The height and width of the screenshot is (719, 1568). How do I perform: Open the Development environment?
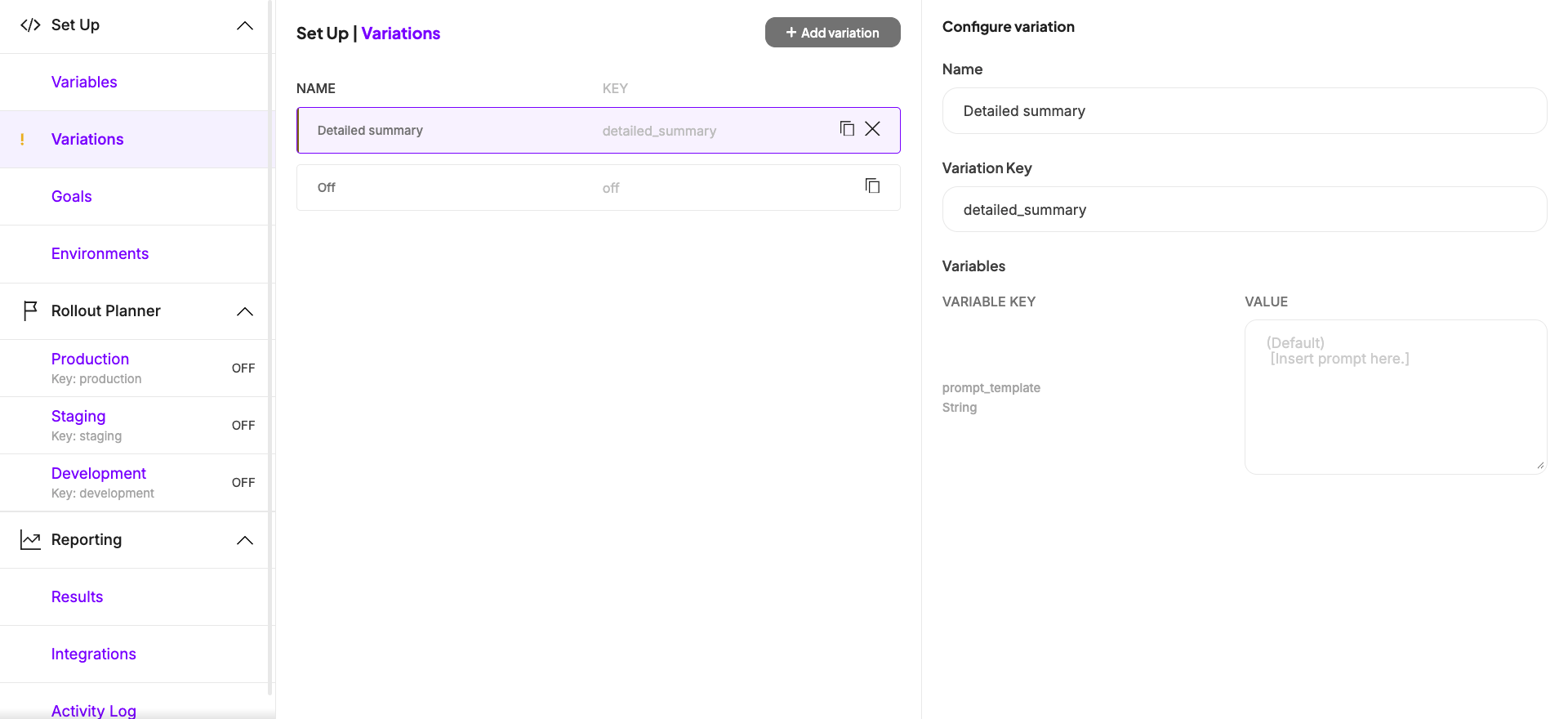[x=99, y=473]
